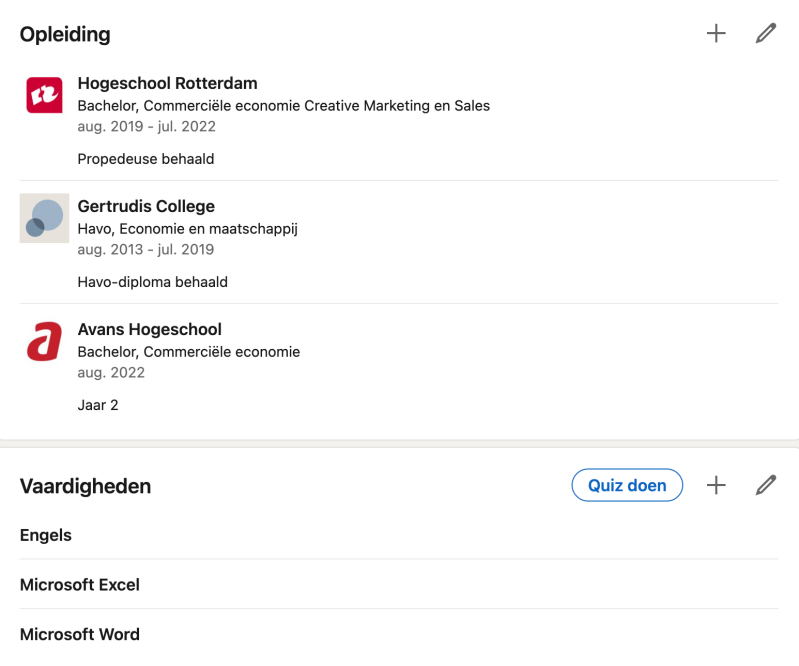Click the Jaar 2 description text
The height and width of the screenshot is (666, 799).
98,405
